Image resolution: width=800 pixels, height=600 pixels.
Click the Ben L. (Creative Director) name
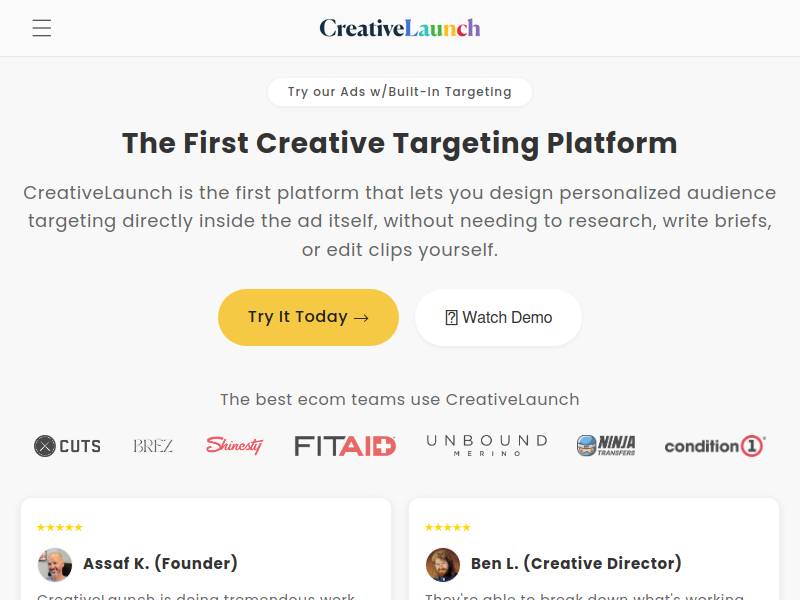pos(576,563)
